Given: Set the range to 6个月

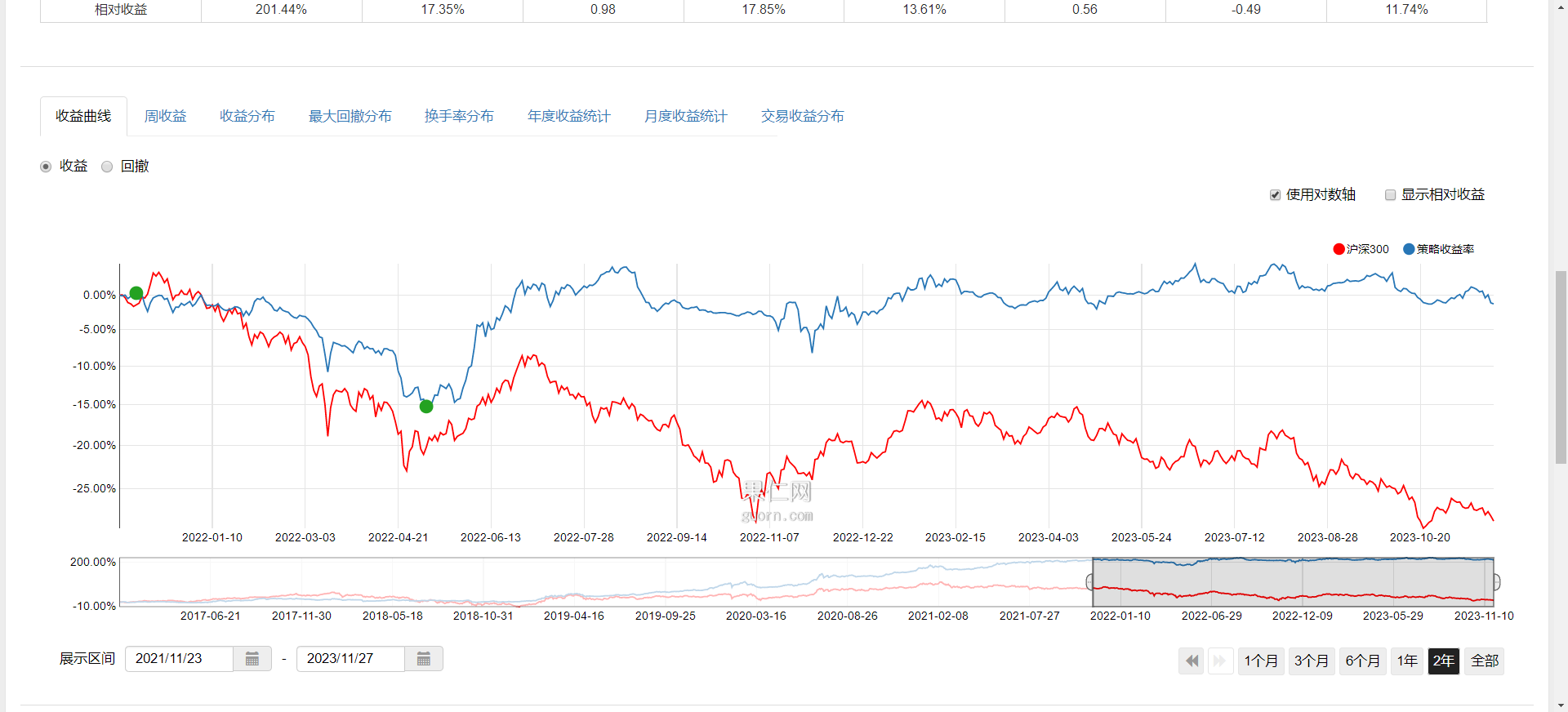Looking at the screenshot, I should 1362,661.
